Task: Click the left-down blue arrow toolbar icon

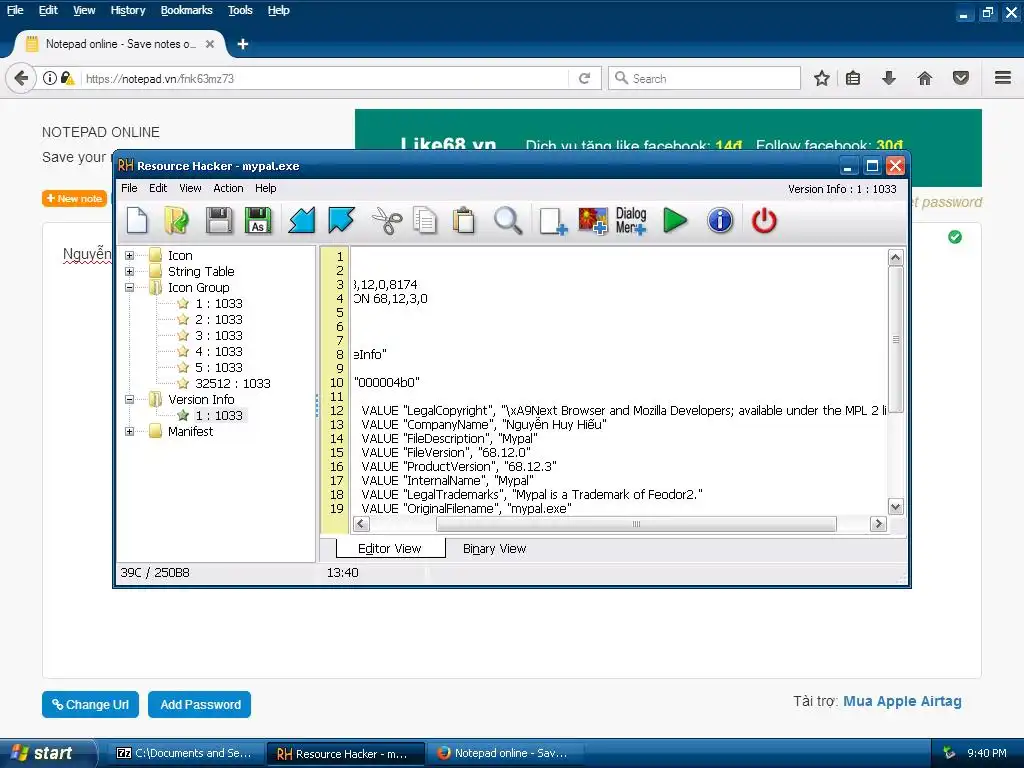Action: [302, 220]
